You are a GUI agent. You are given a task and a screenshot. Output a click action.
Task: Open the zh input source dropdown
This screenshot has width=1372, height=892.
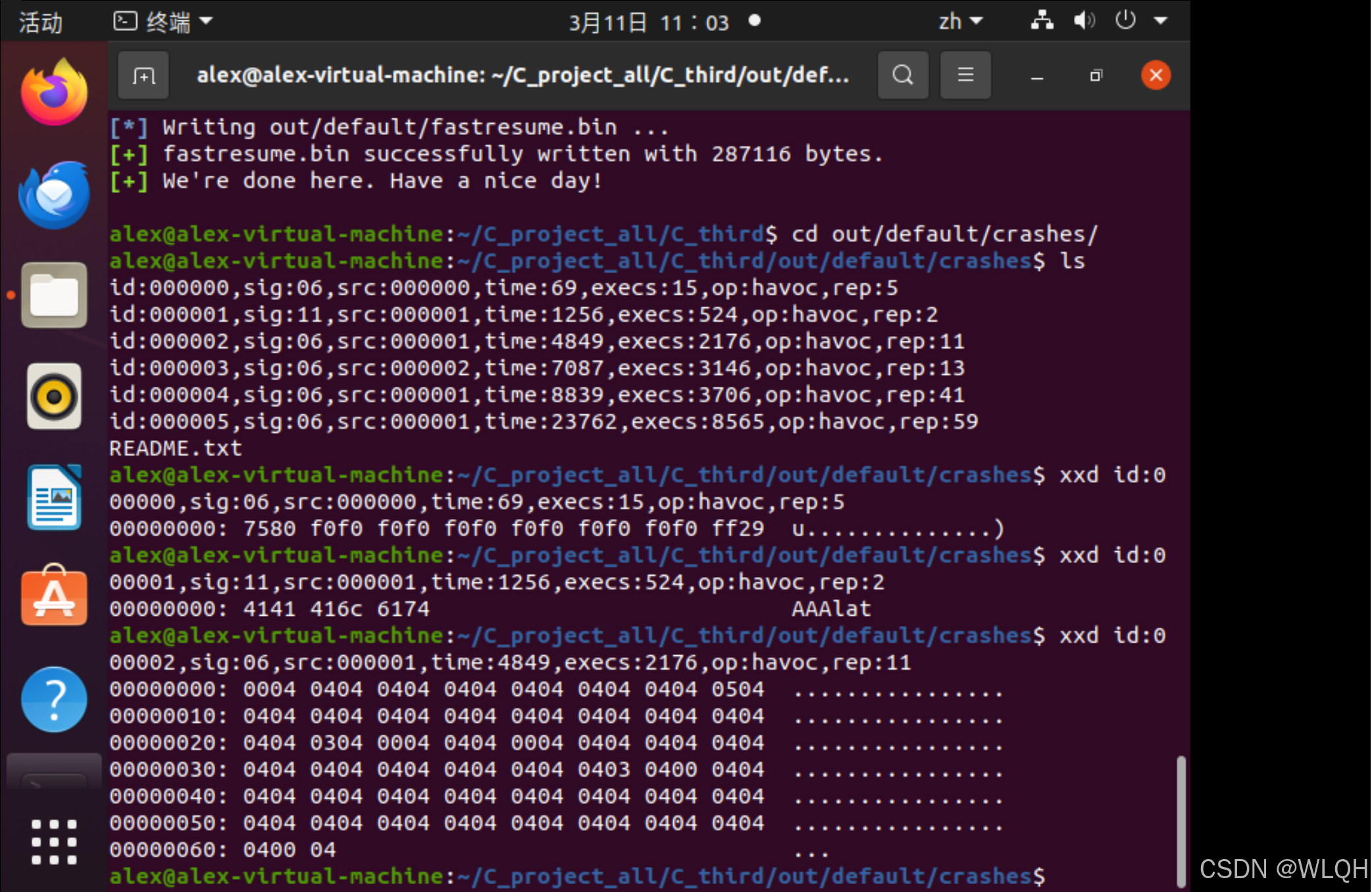pyautogui.click(x=960, y=22)
